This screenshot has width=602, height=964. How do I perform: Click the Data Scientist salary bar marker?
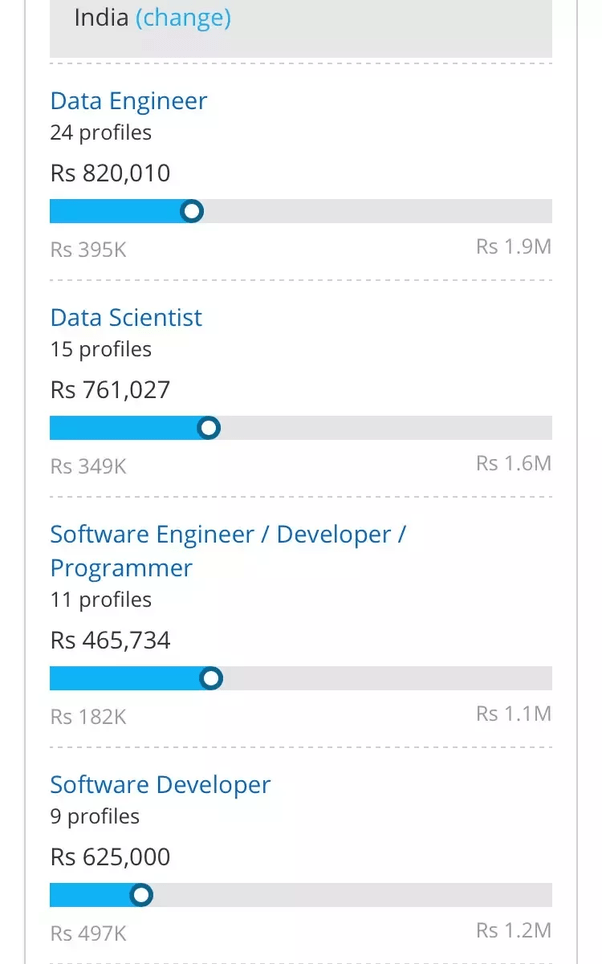(x=208, y=428)
